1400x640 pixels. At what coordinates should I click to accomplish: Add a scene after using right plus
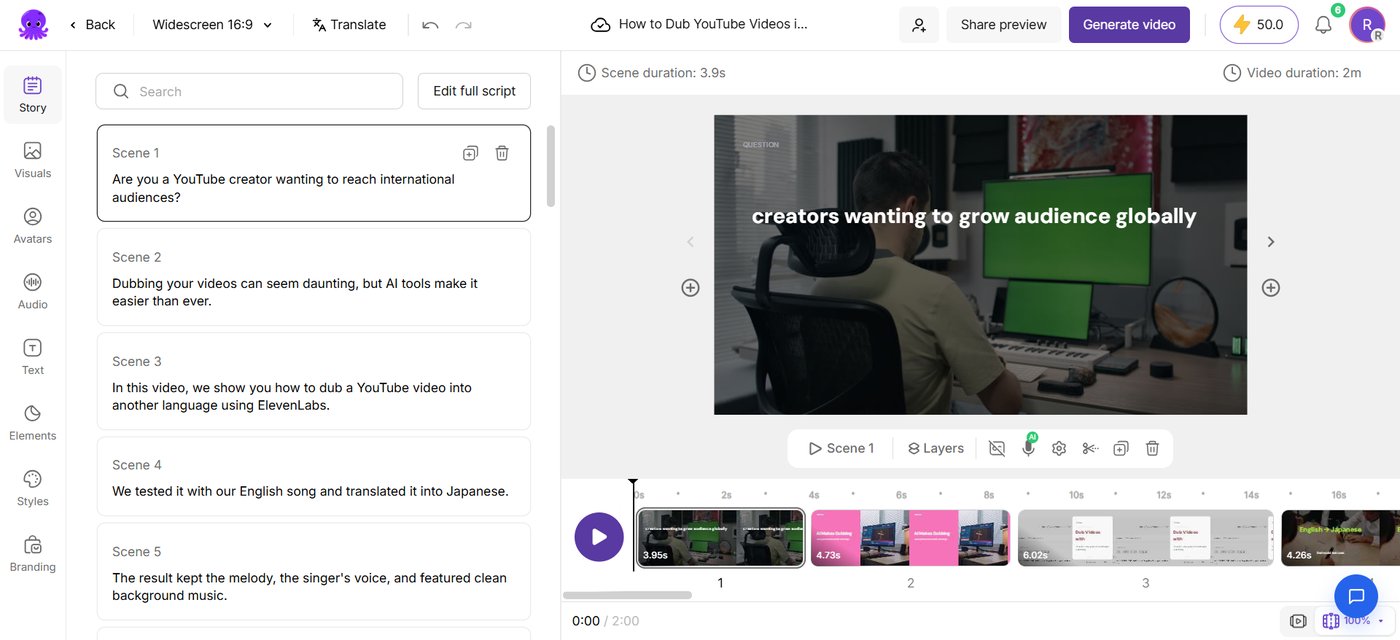1271,288
